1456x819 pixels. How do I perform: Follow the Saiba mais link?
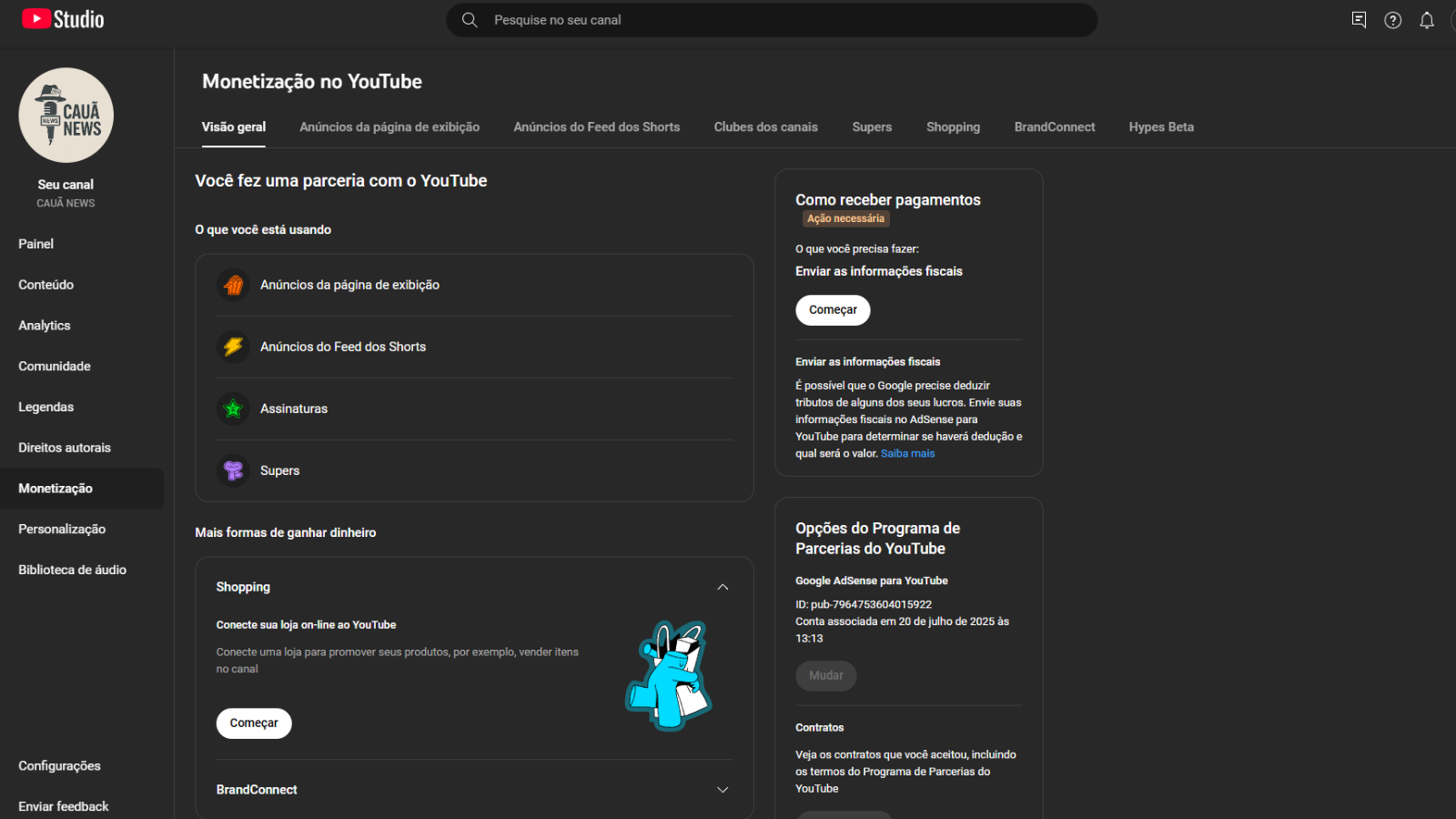tap(907, 454)
